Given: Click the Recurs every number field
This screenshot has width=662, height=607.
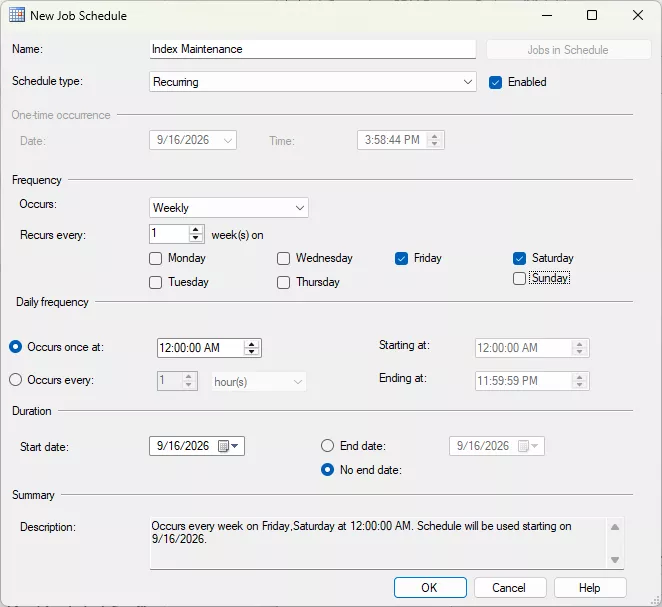Looking at the screenshot, I should click(169, 233).
